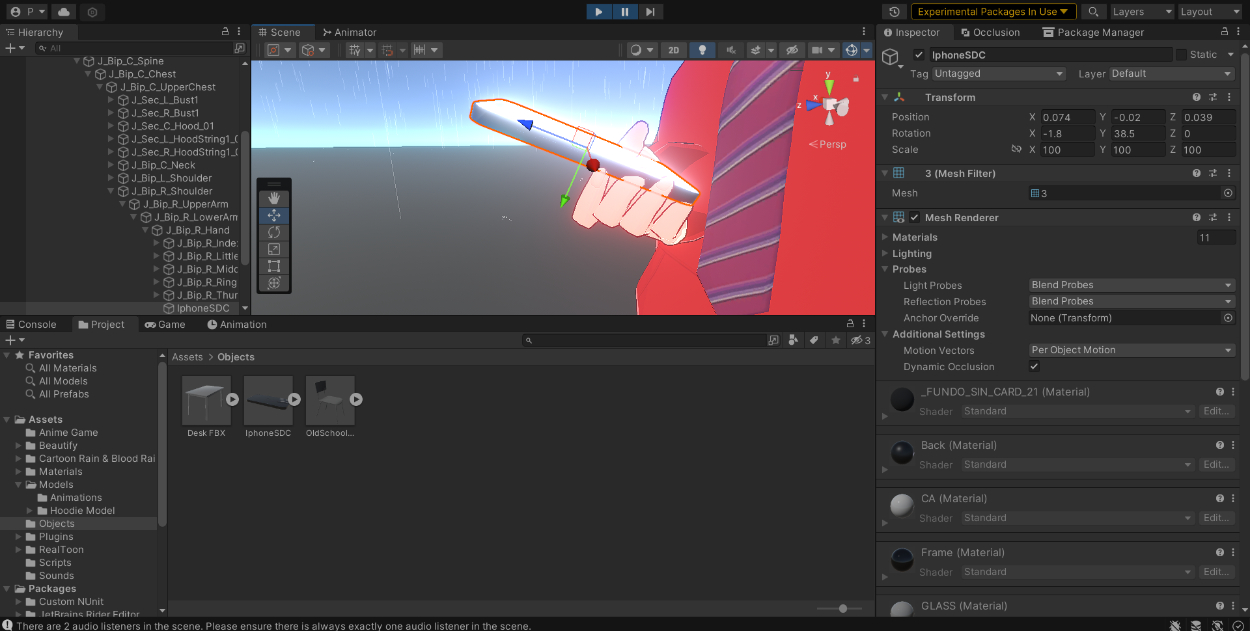
Task: Click the global search magnifier icon
Action: [1094, 12]
